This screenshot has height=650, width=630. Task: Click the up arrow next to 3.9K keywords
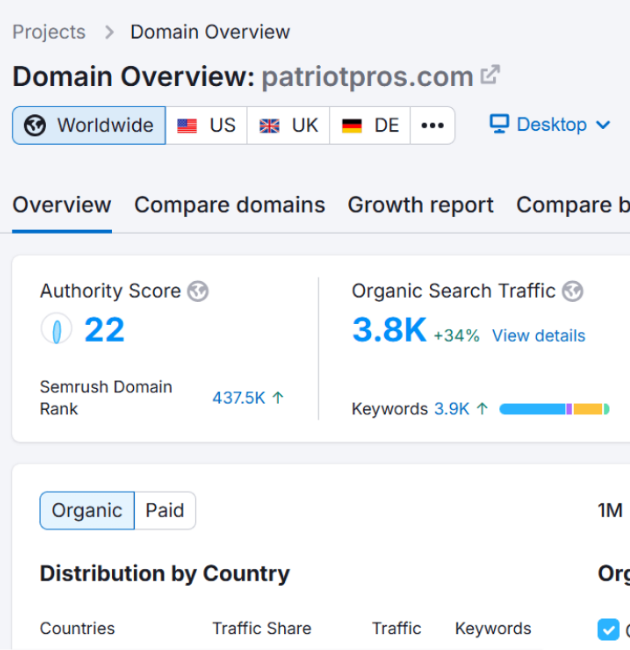[482, 409]
